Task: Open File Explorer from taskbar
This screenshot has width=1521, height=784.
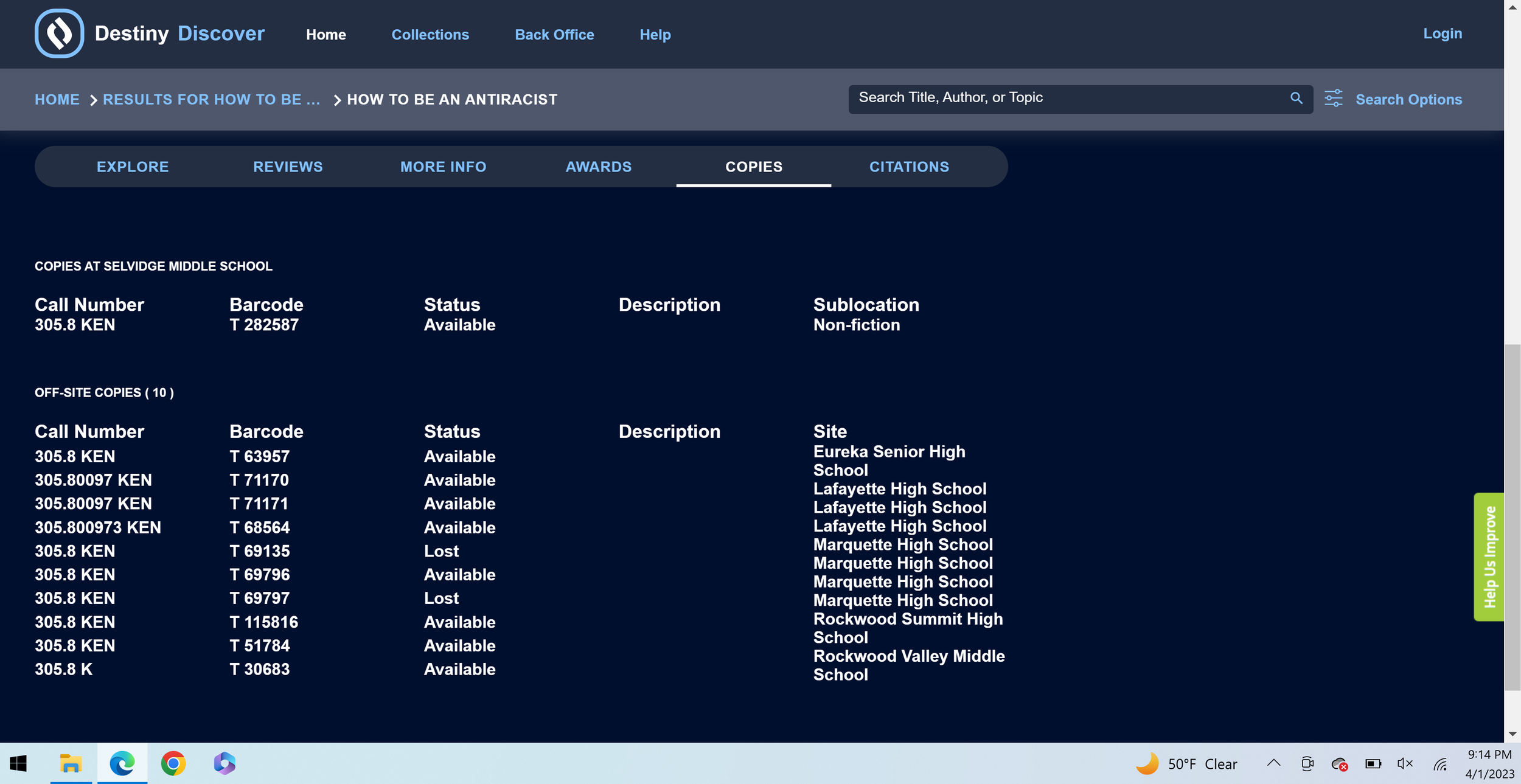Action: point(71,763)
